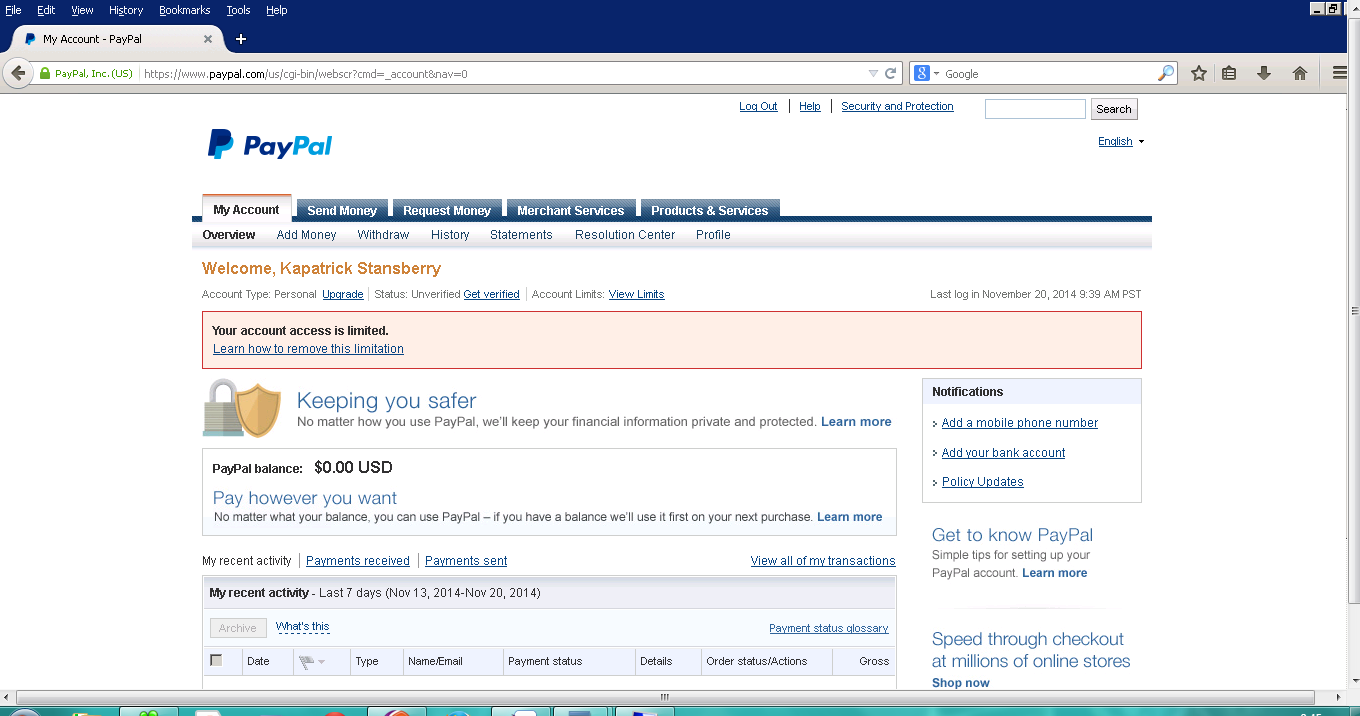Open the Edit menu
The height and width of the screenshot is (716, 1360).
click(46, 10)
